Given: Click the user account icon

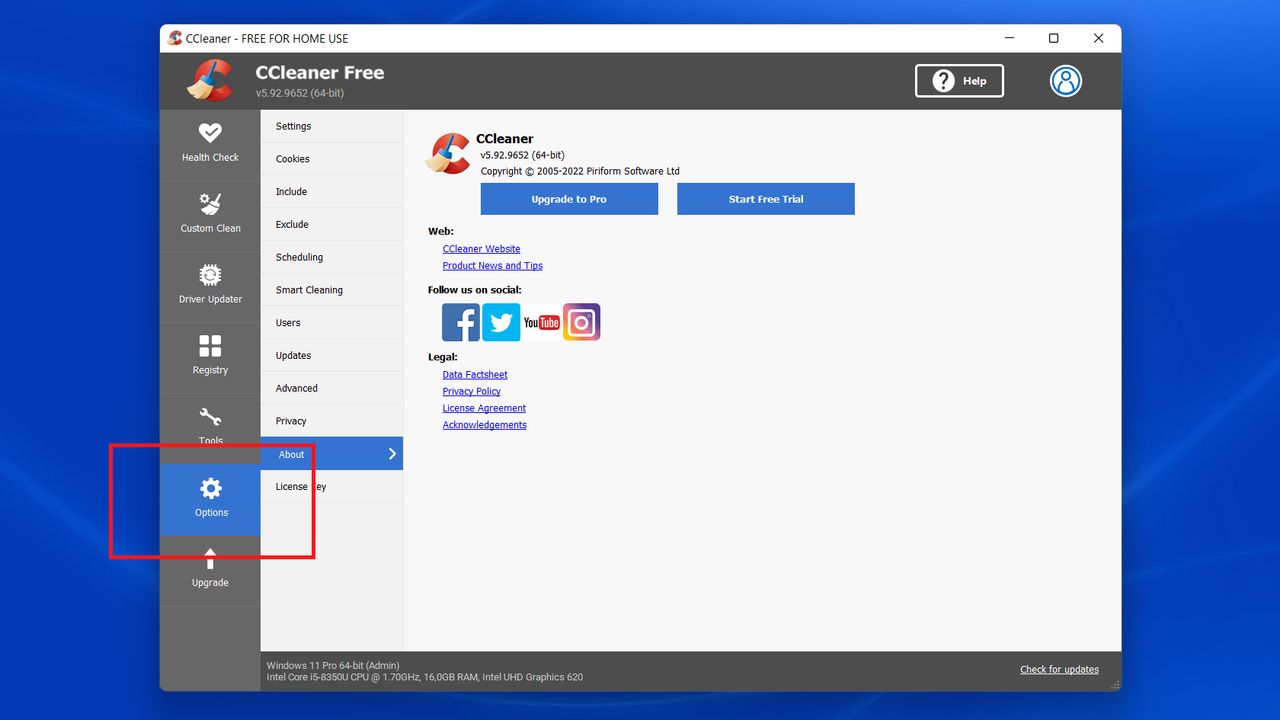Looking at the screenshot, I should point(1065,81).
